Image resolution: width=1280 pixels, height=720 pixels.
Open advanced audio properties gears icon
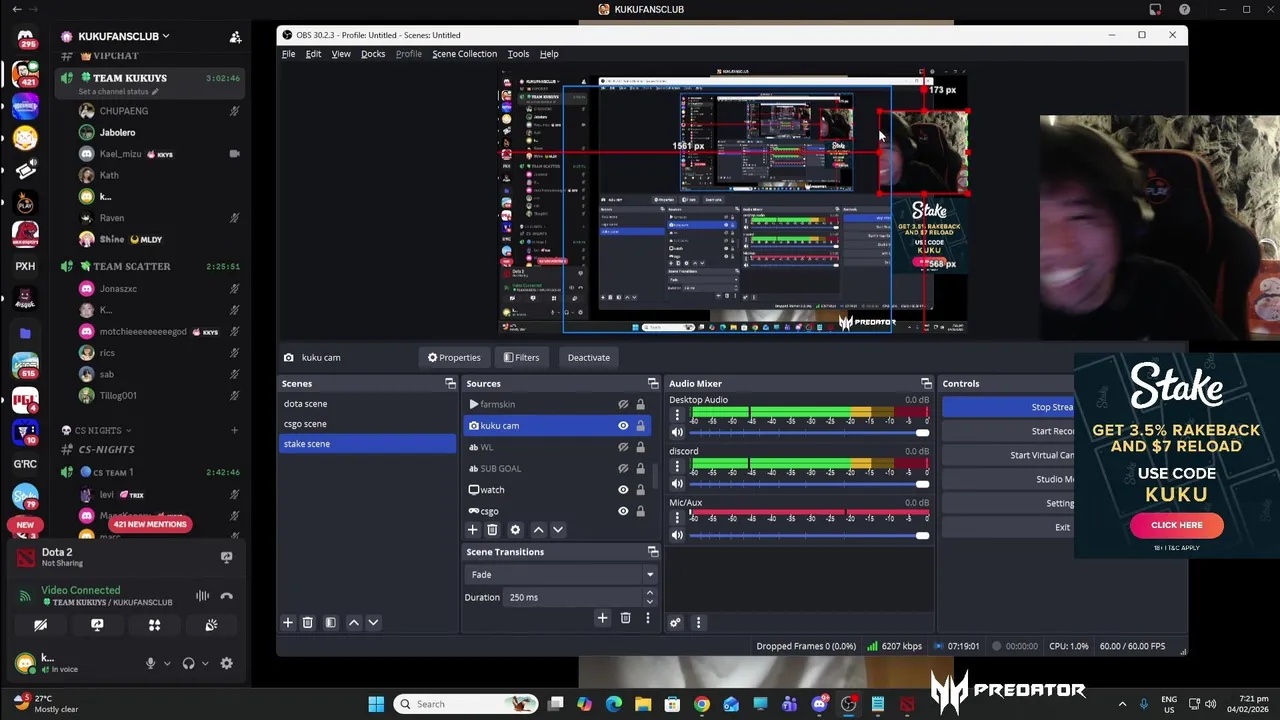[x=676, y=622]
